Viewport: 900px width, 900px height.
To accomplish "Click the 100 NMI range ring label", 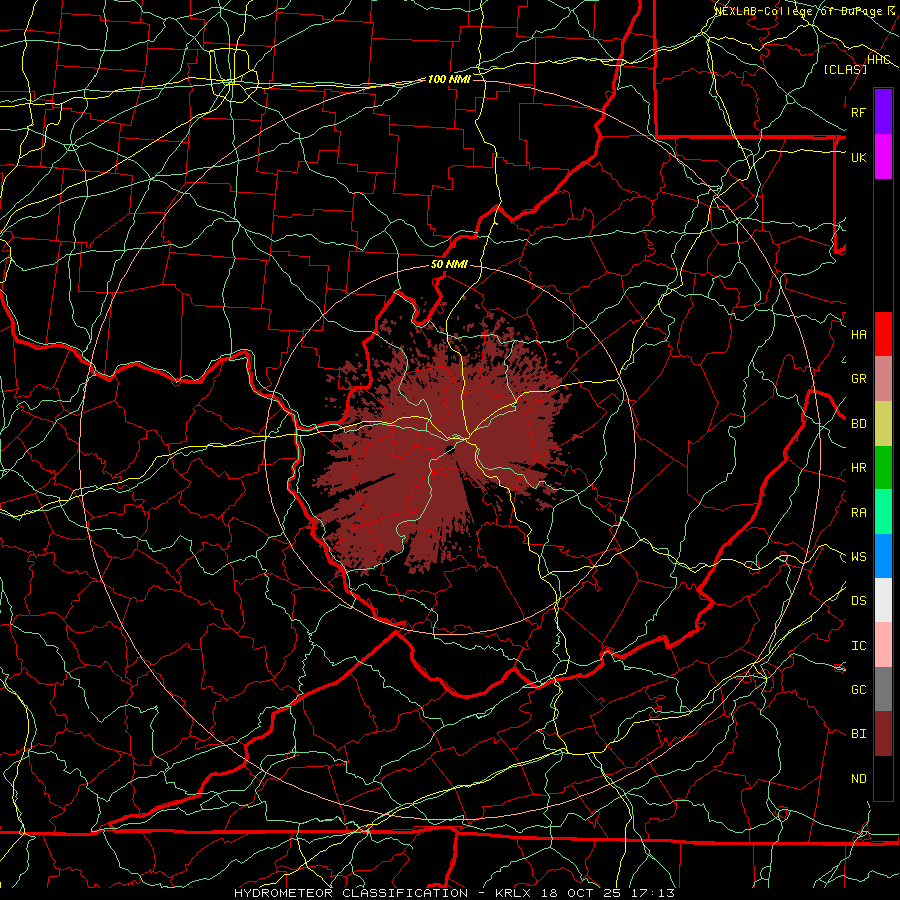I will point(449,79).
